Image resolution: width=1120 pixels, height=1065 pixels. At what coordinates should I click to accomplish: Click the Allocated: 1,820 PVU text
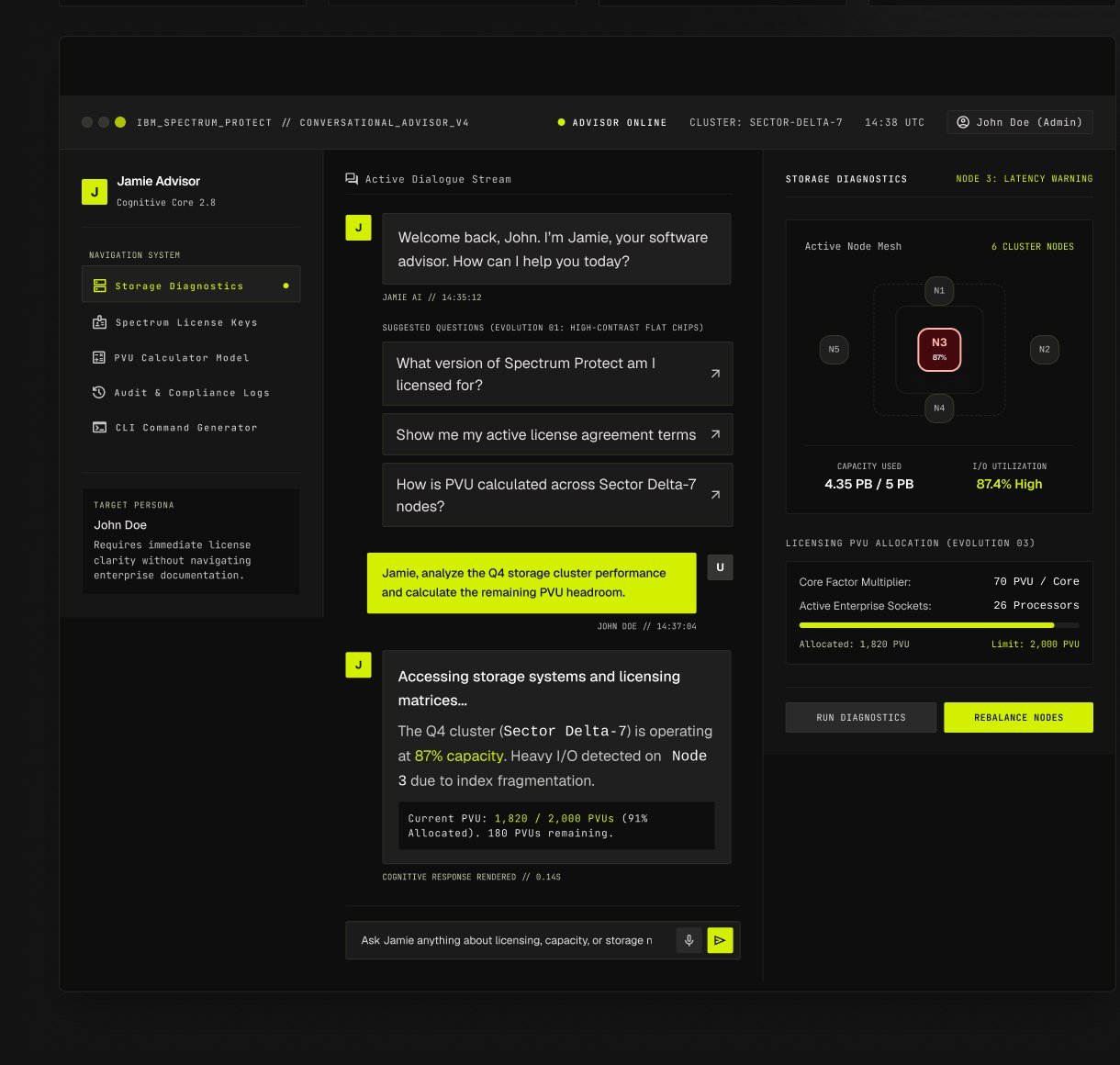855,645
